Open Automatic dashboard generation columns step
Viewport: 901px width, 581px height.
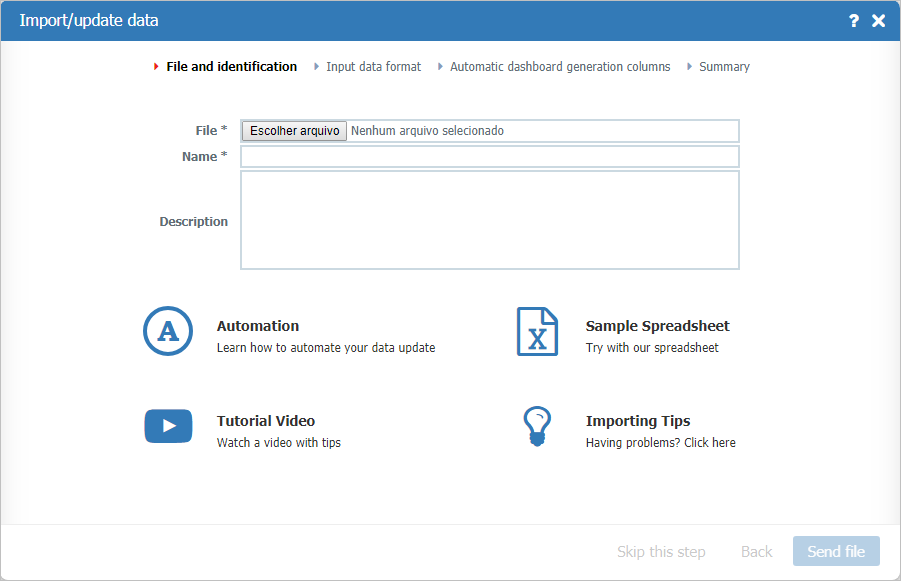(x=560, y=67)
